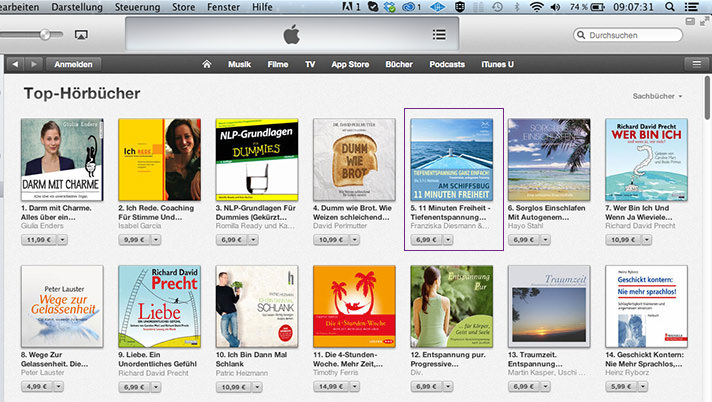Open price arrow for 11 Minuten Freiheit
This screenshot has width=712, height=402.
(448, 239)
